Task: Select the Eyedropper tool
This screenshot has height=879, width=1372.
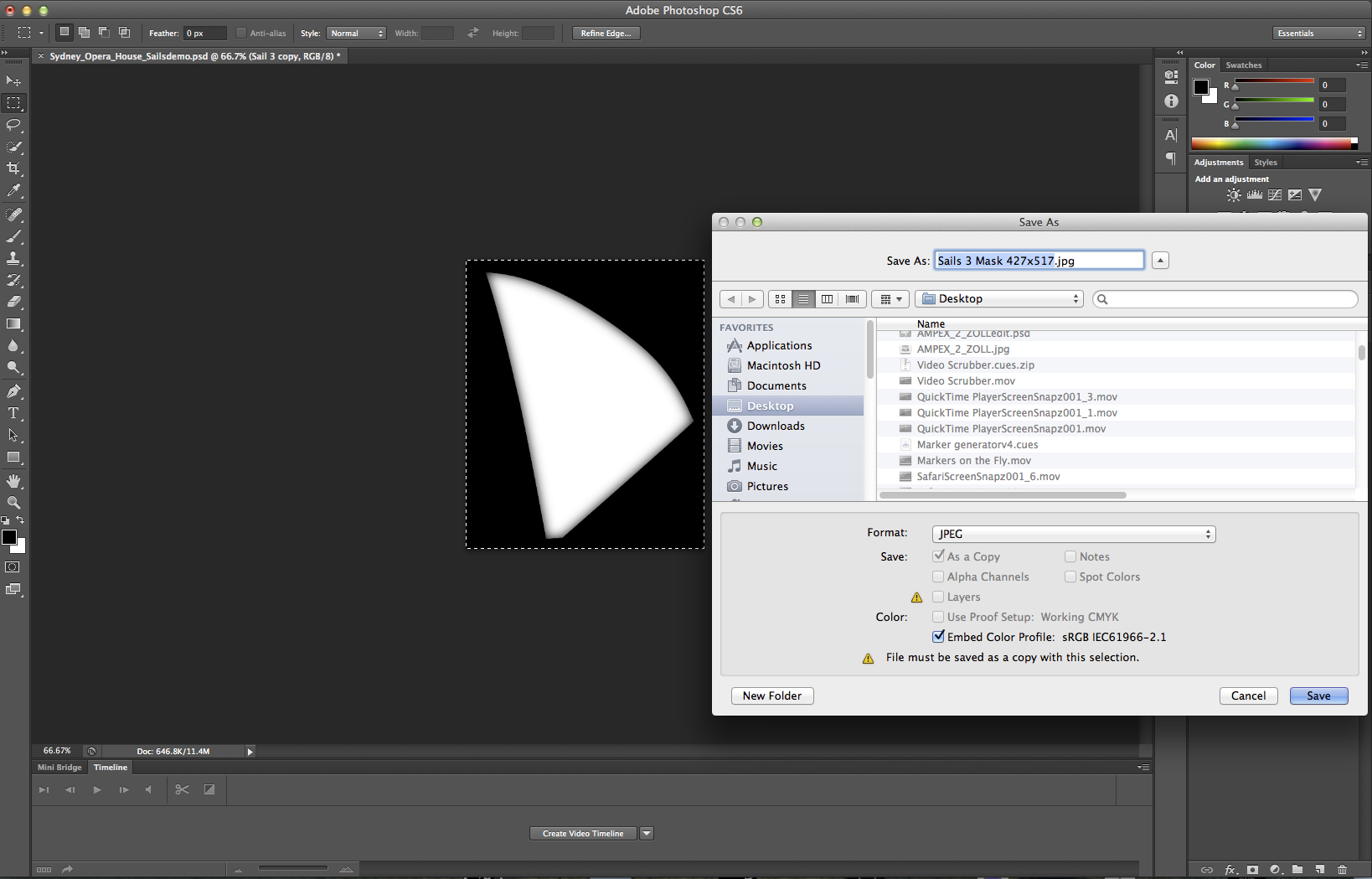Action: pos(13,191)
